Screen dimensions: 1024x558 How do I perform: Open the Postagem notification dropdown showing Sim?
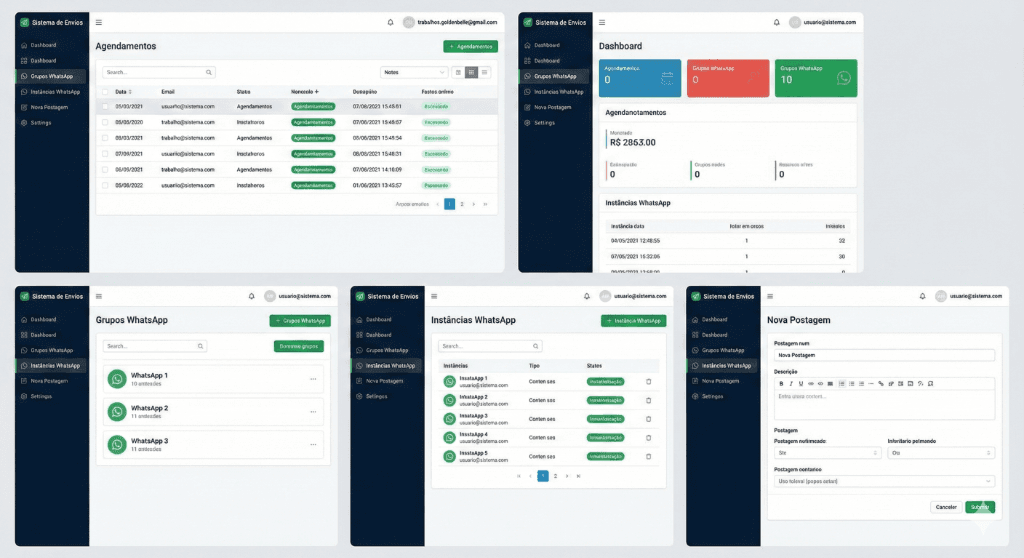click(827, 453)
